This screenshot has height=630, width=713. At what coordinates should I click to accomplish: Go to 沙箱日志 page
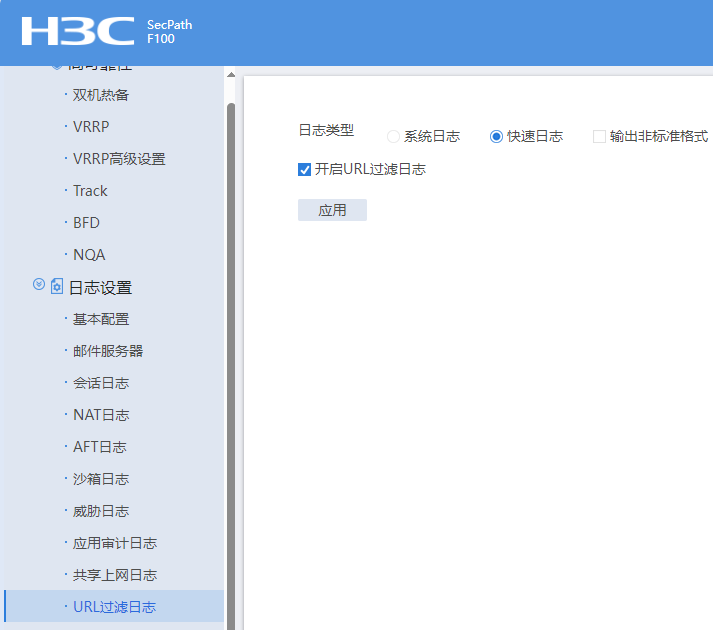pyautogui.click(x=101, y=479)
